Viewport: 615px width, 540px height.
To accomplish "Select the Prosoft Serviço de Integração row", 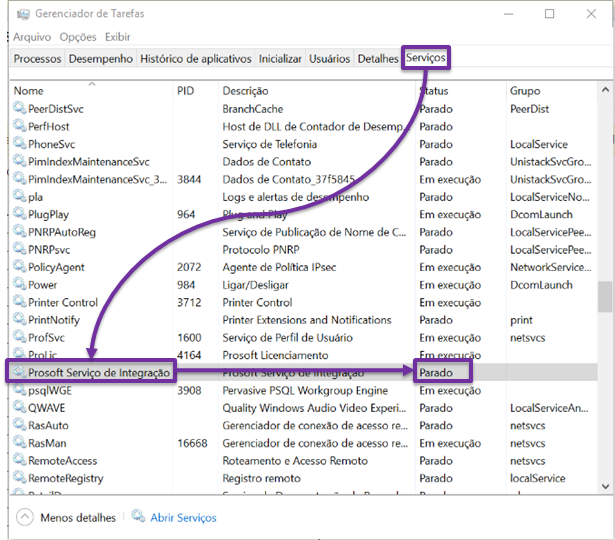I will (303, 372).
